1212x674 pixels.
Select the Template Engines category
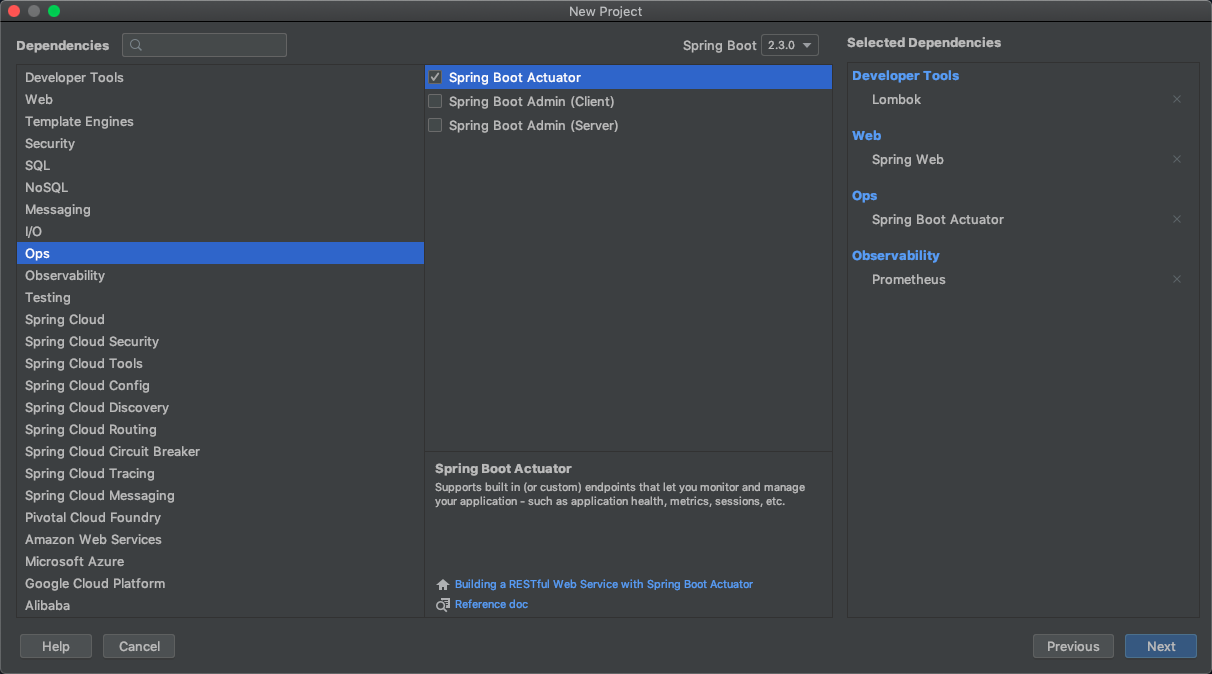(220, 121)
